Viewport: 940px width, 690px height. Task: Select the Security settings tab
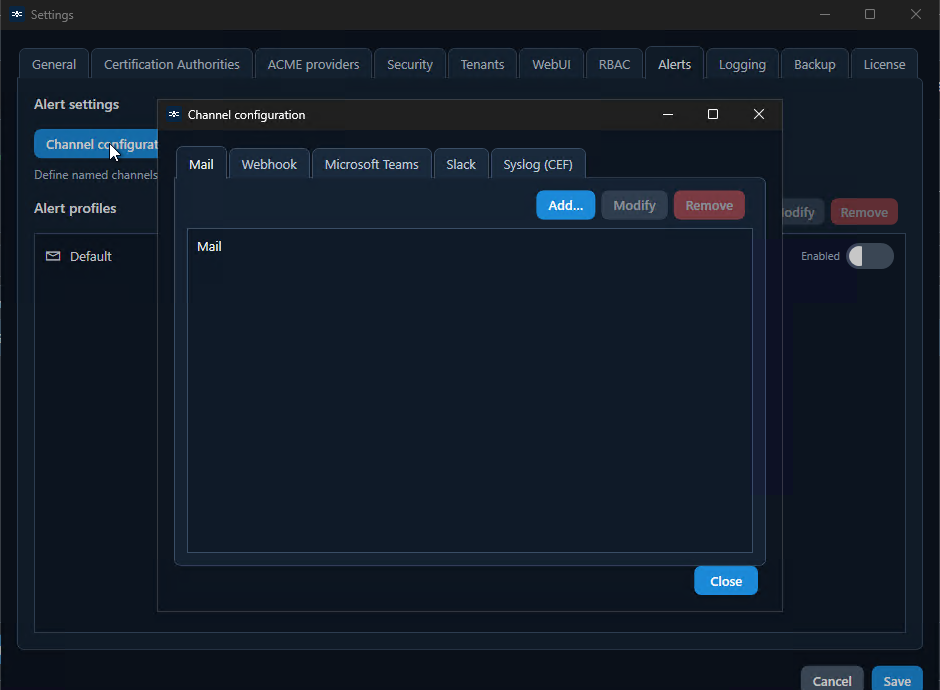pyautogui.click(x=410, y=64)
